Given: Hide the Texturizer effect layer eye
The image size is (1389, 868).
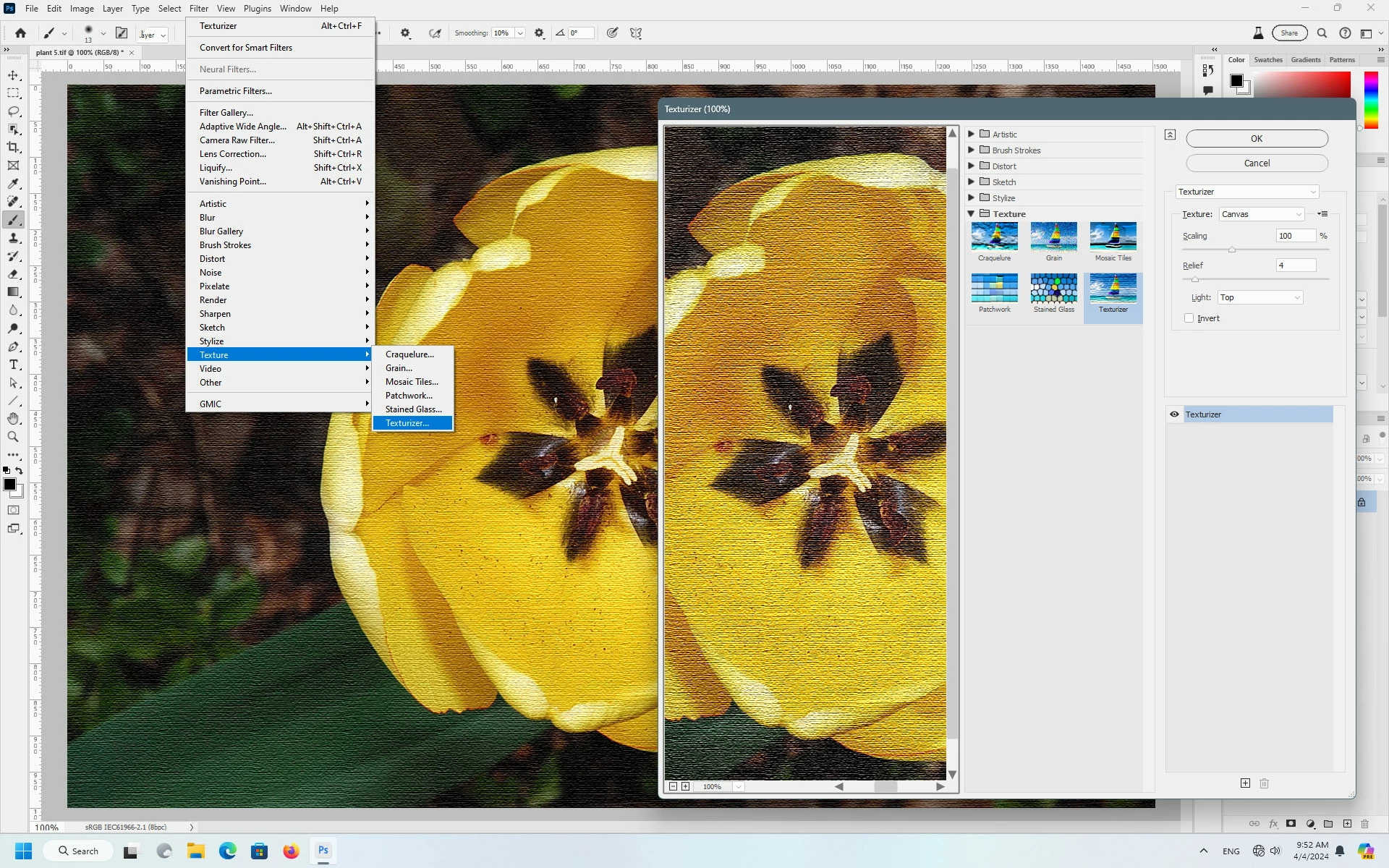Looking at the screenshot, I should [1174, 414].
